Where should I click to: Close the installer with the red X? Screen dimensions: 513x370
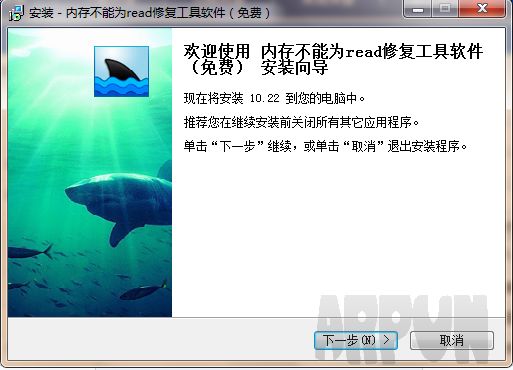482,9
